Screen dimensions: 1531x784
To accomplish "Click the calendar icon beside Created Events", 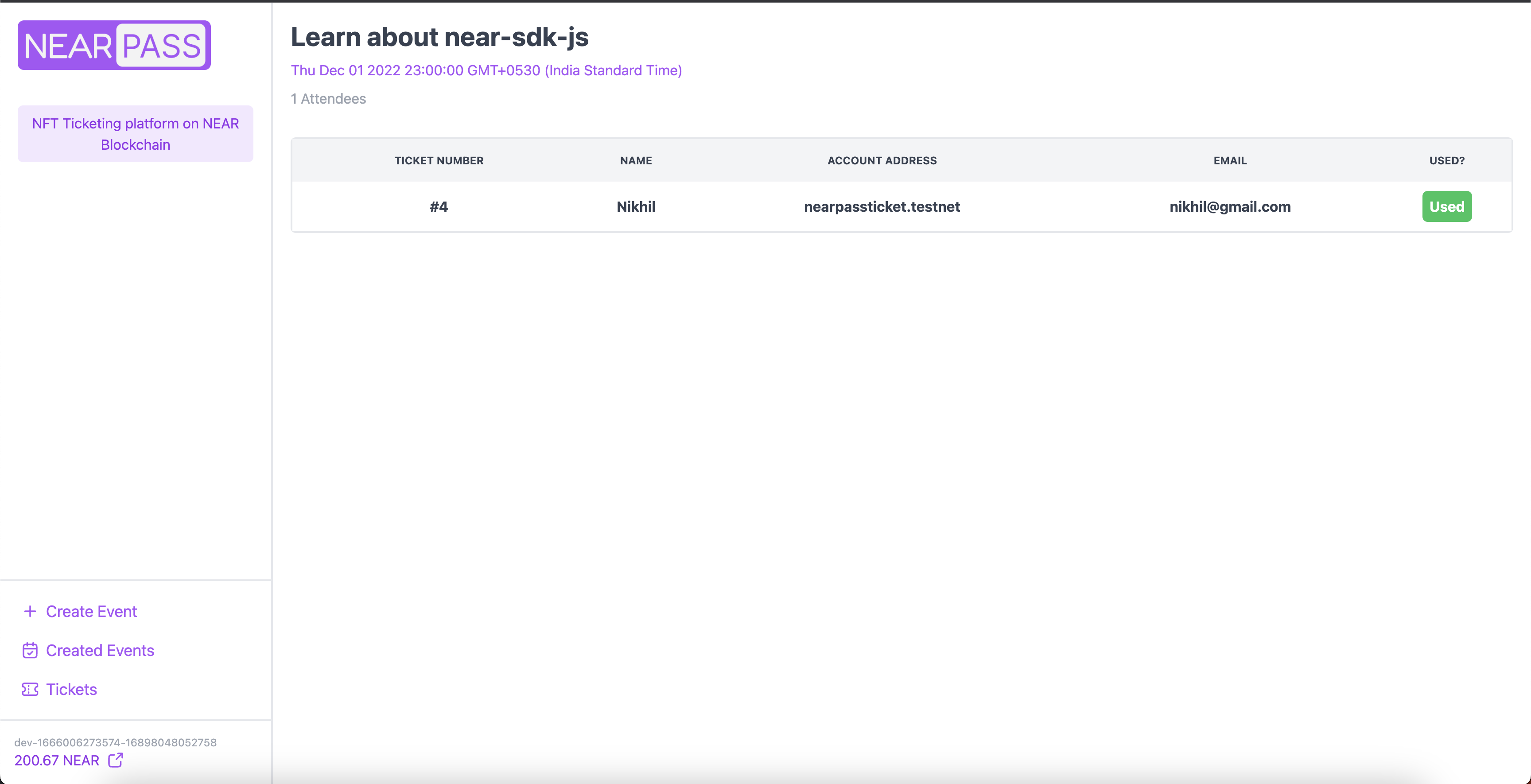I will (30, 650).
